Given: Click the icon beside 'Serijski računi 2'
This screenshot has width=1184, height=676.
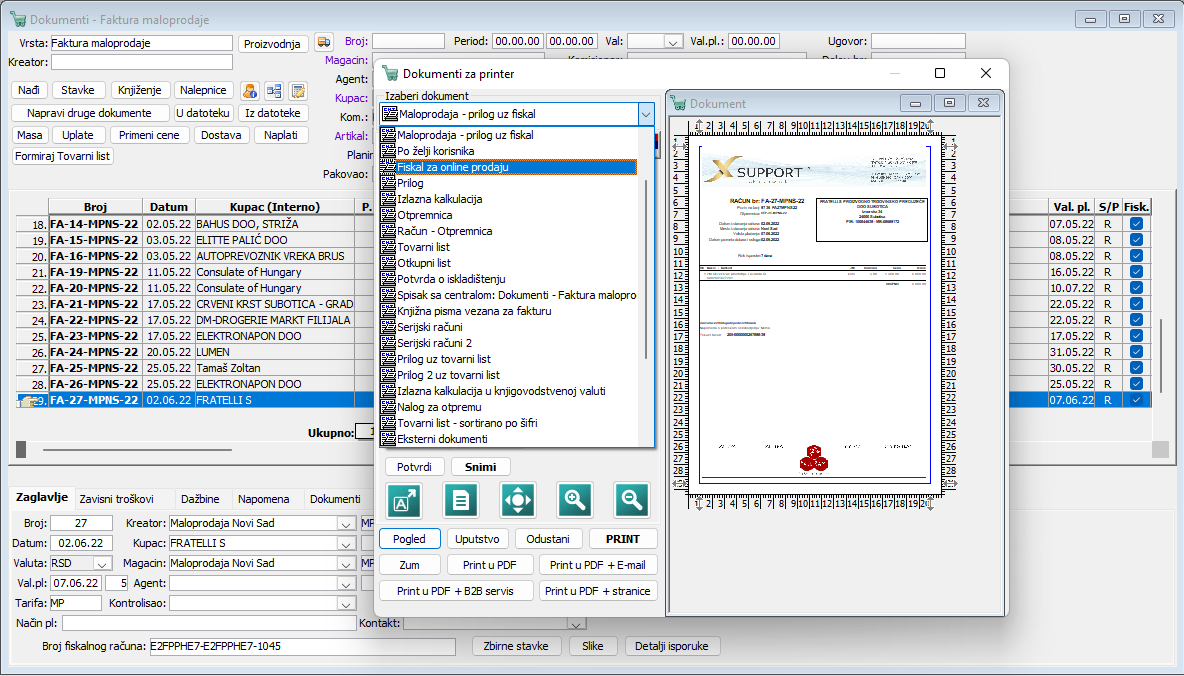Looking at the screenshot, I should point(389,343).
